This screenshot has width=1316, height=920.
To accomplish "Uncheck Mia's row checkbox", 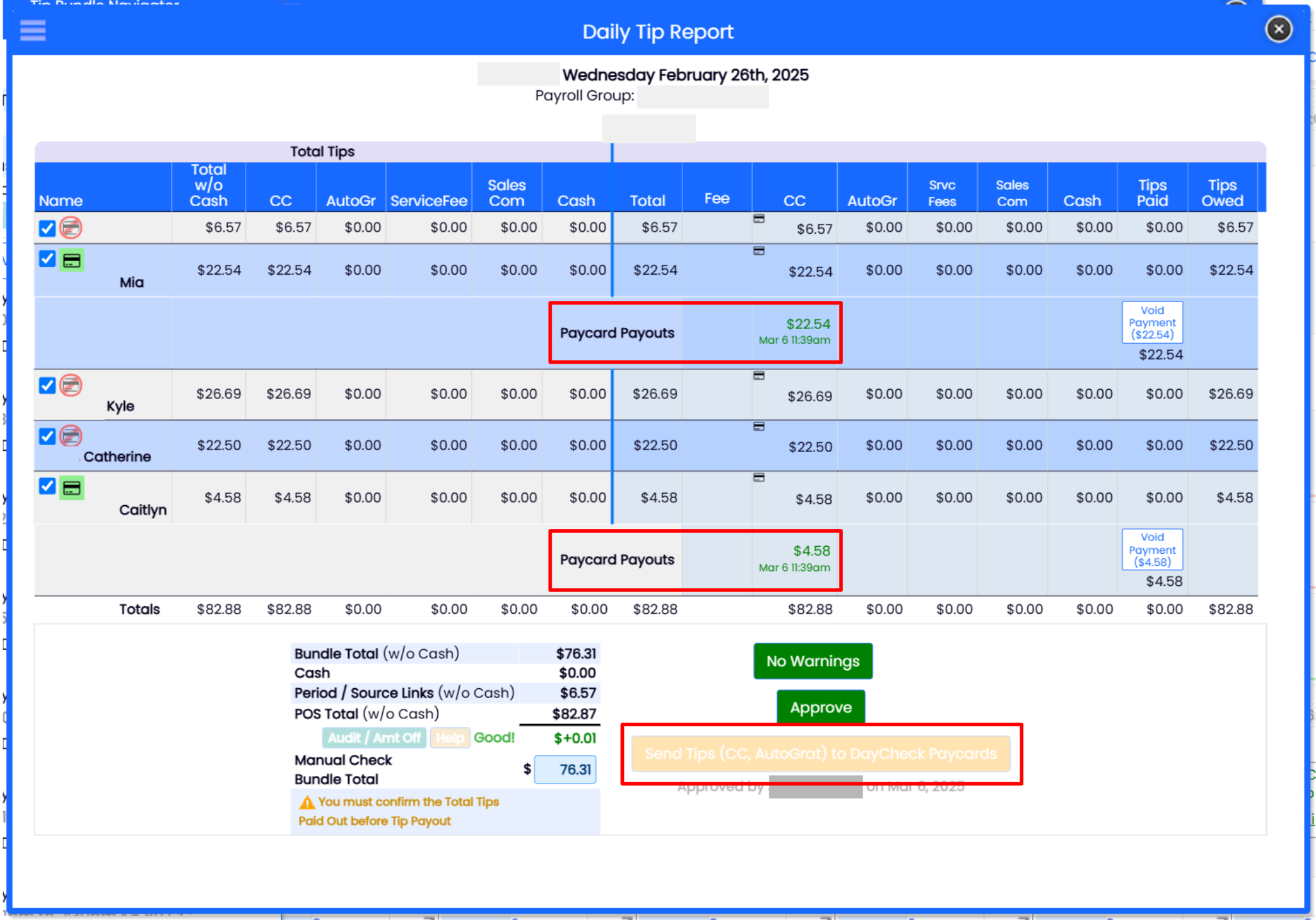I will pos(47,259).
